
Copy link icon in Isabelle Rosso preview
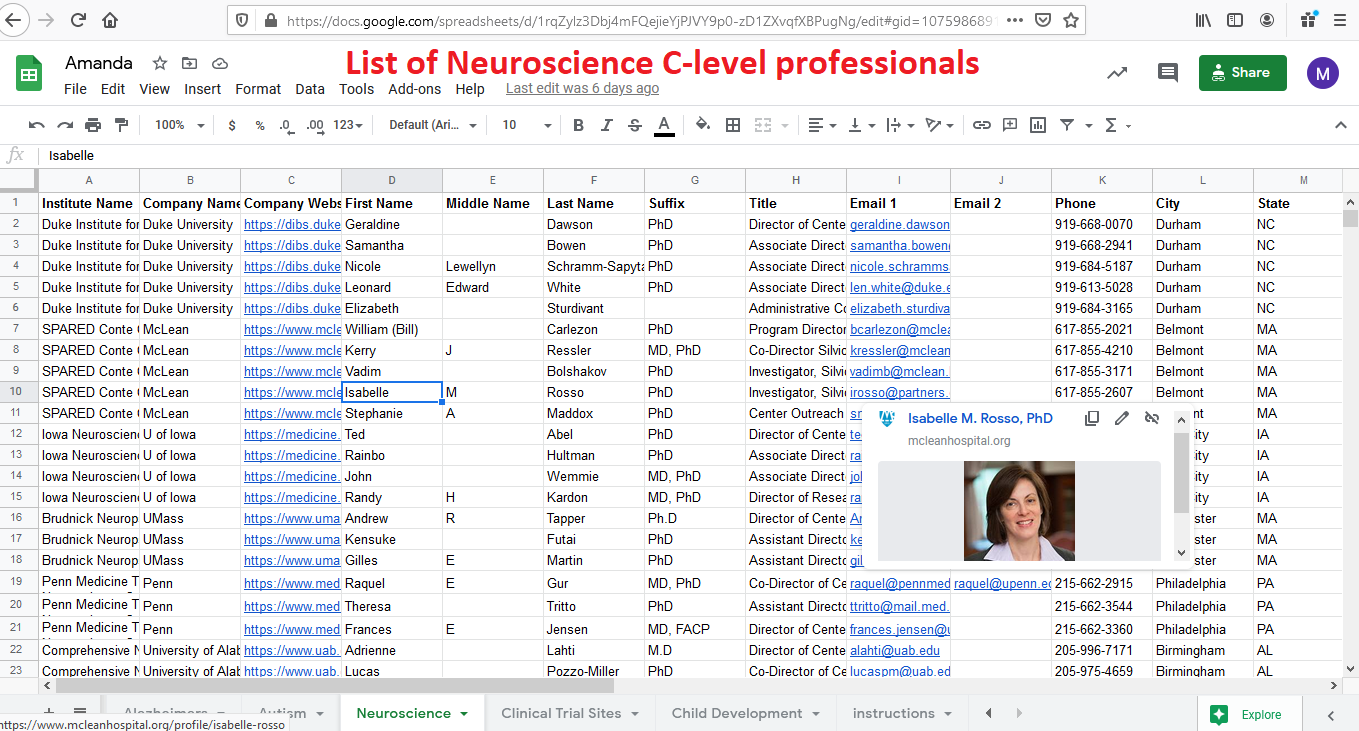(x=1092, y=418)
